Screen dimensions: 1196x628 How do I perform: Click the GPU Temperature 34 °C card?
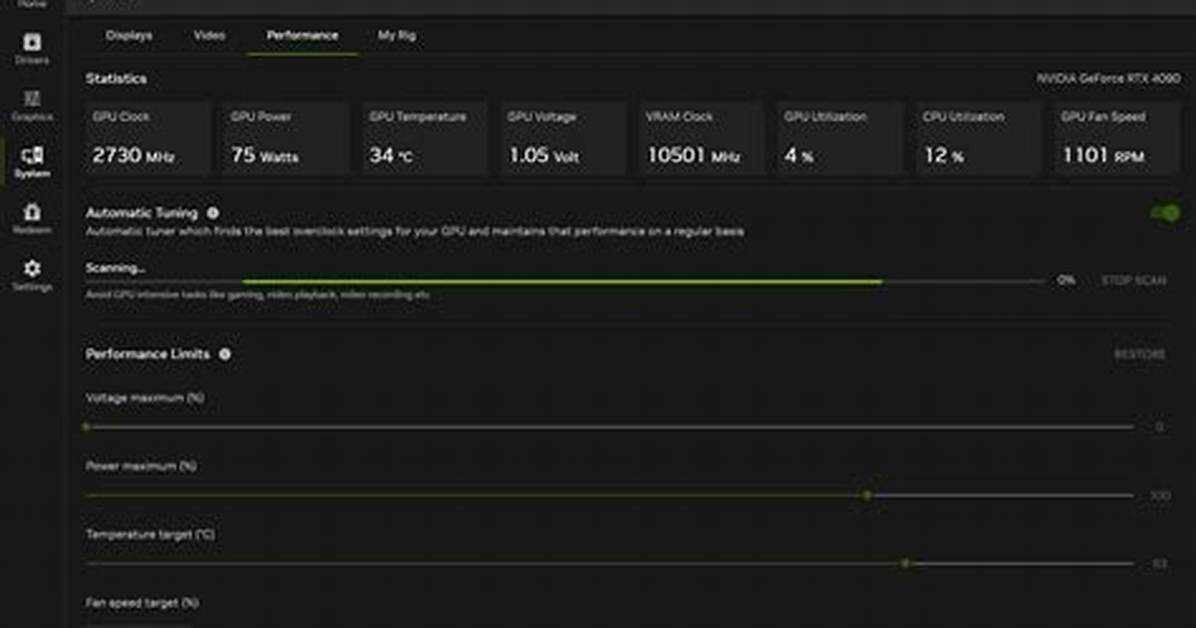(425, 139)
